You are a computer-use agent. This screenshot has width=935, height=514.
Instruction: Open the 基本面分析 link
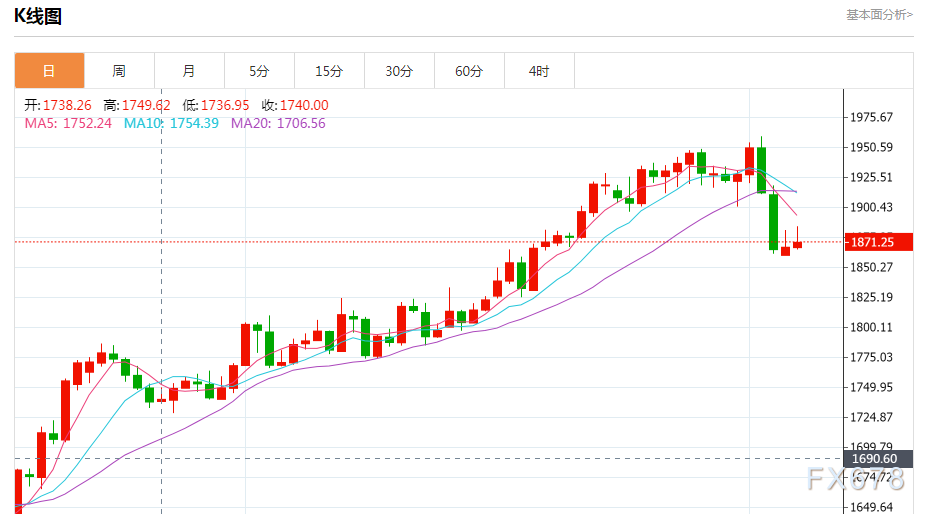pyautogui.click(x=880, y=14)
